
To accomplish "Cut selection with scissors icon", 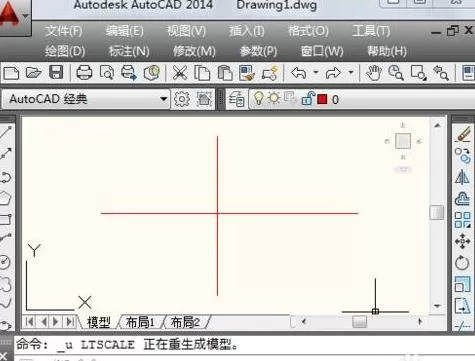I will point(180,73).
